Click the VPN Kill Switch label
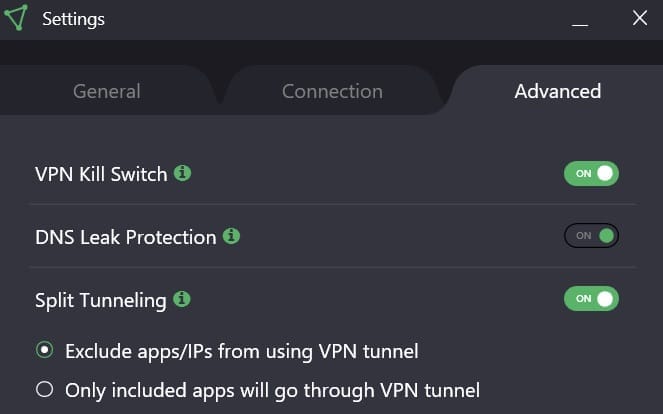 click(101, 174)
